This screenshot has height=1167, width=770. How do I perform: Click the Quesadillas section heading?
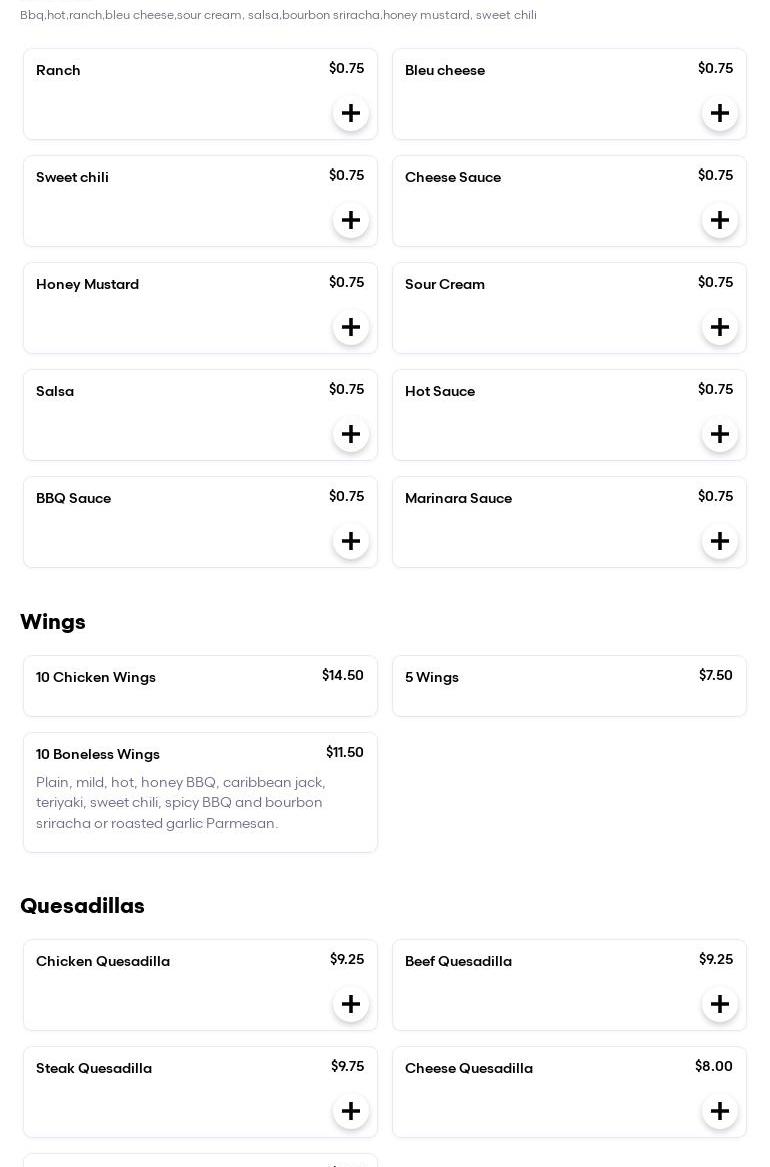coord(82,906)
